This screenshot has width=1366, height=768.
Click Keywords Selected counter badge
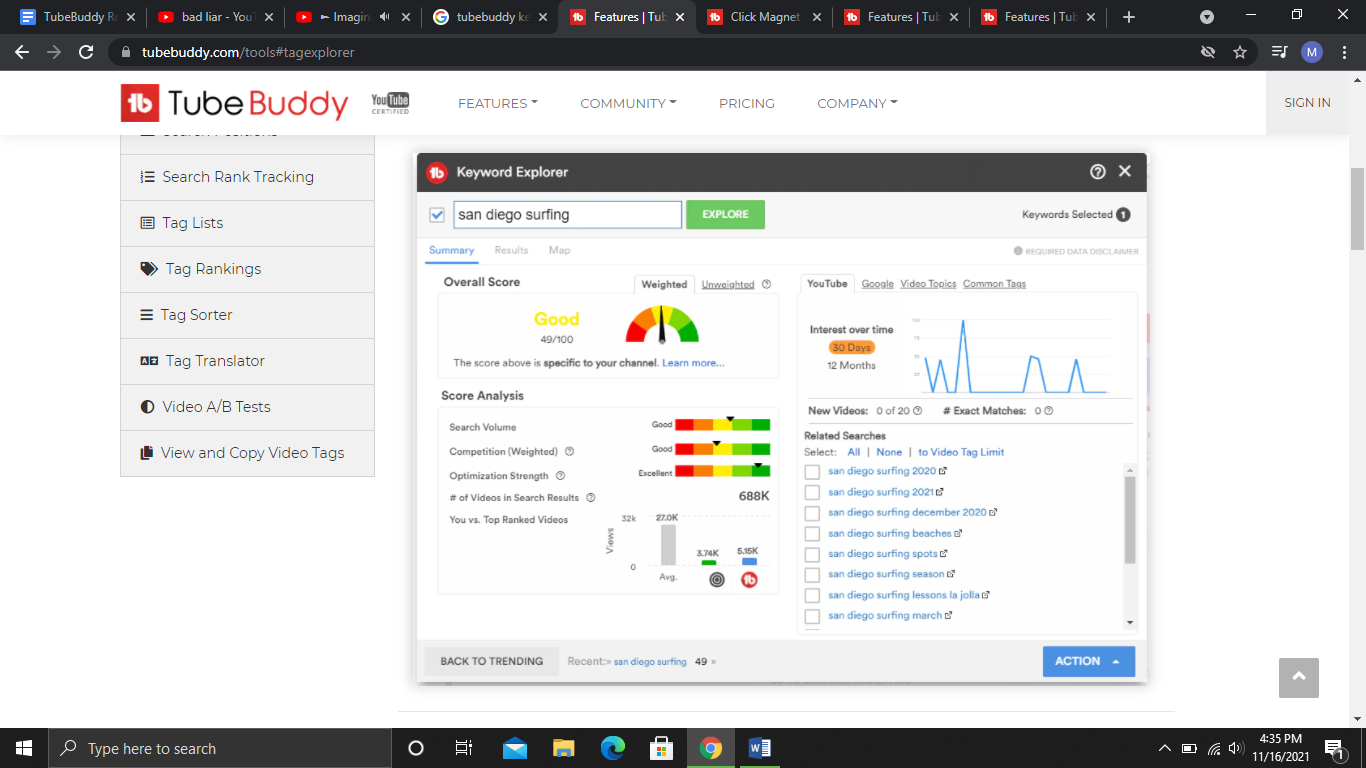pos(1123,215)
